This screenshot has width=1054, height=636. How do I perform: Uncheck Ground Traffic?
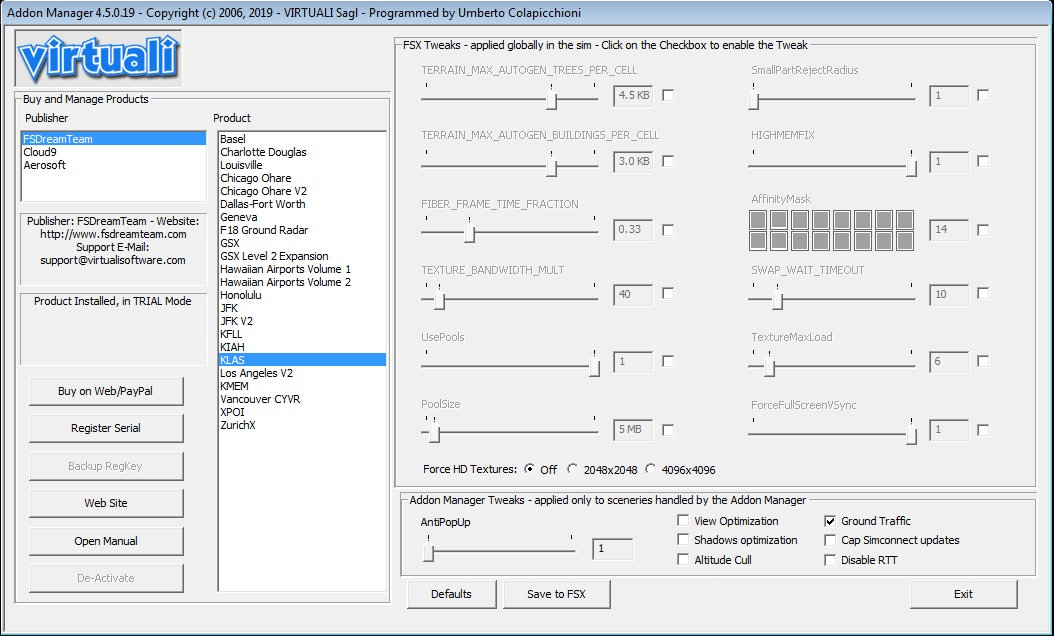pyautogui.click(x=830, y=520)
